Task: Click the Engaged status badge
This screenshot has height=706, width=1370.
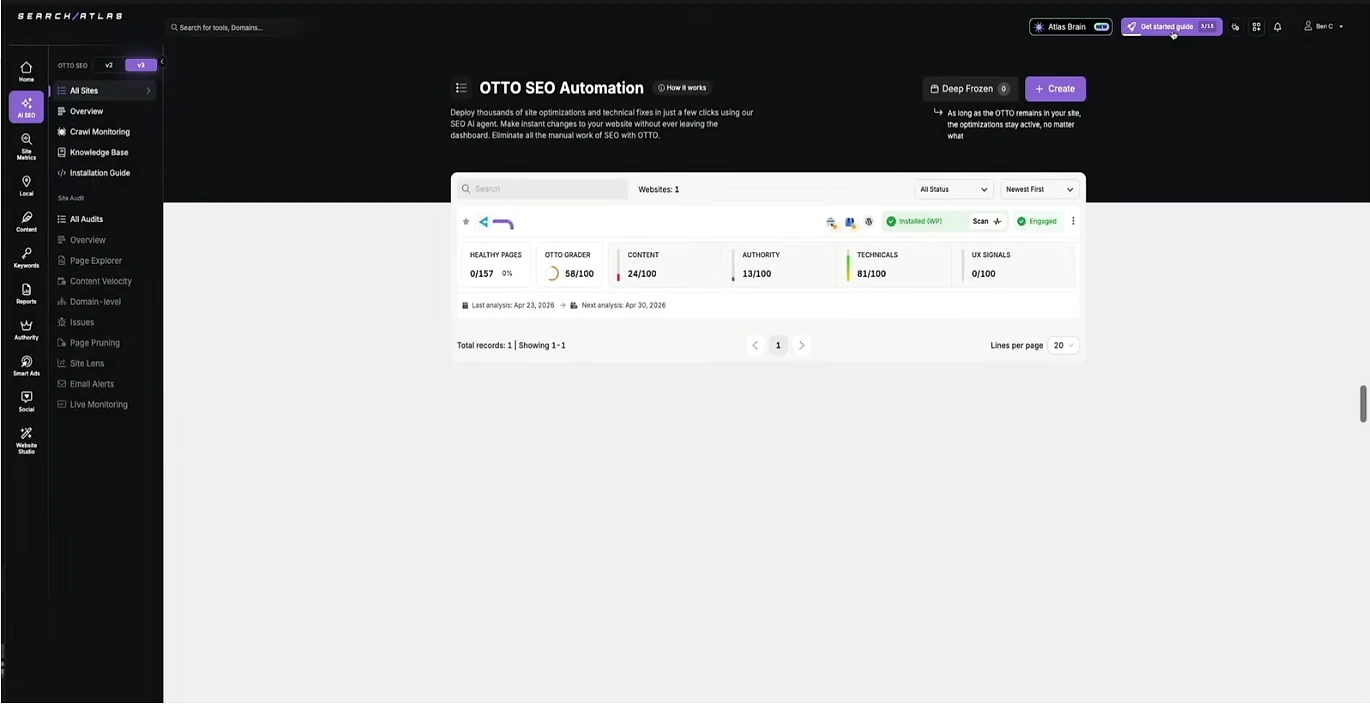Action: pyautogui.click(x=1037, y=221)
